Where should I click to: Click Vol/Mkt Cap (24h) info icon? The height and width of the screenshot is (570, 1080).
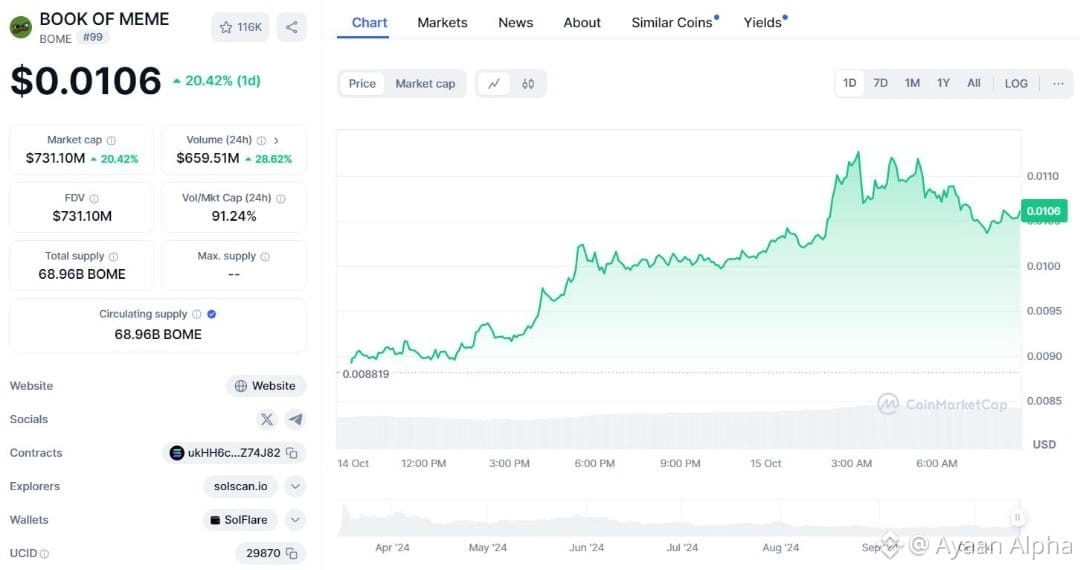[x=281, y=198]
